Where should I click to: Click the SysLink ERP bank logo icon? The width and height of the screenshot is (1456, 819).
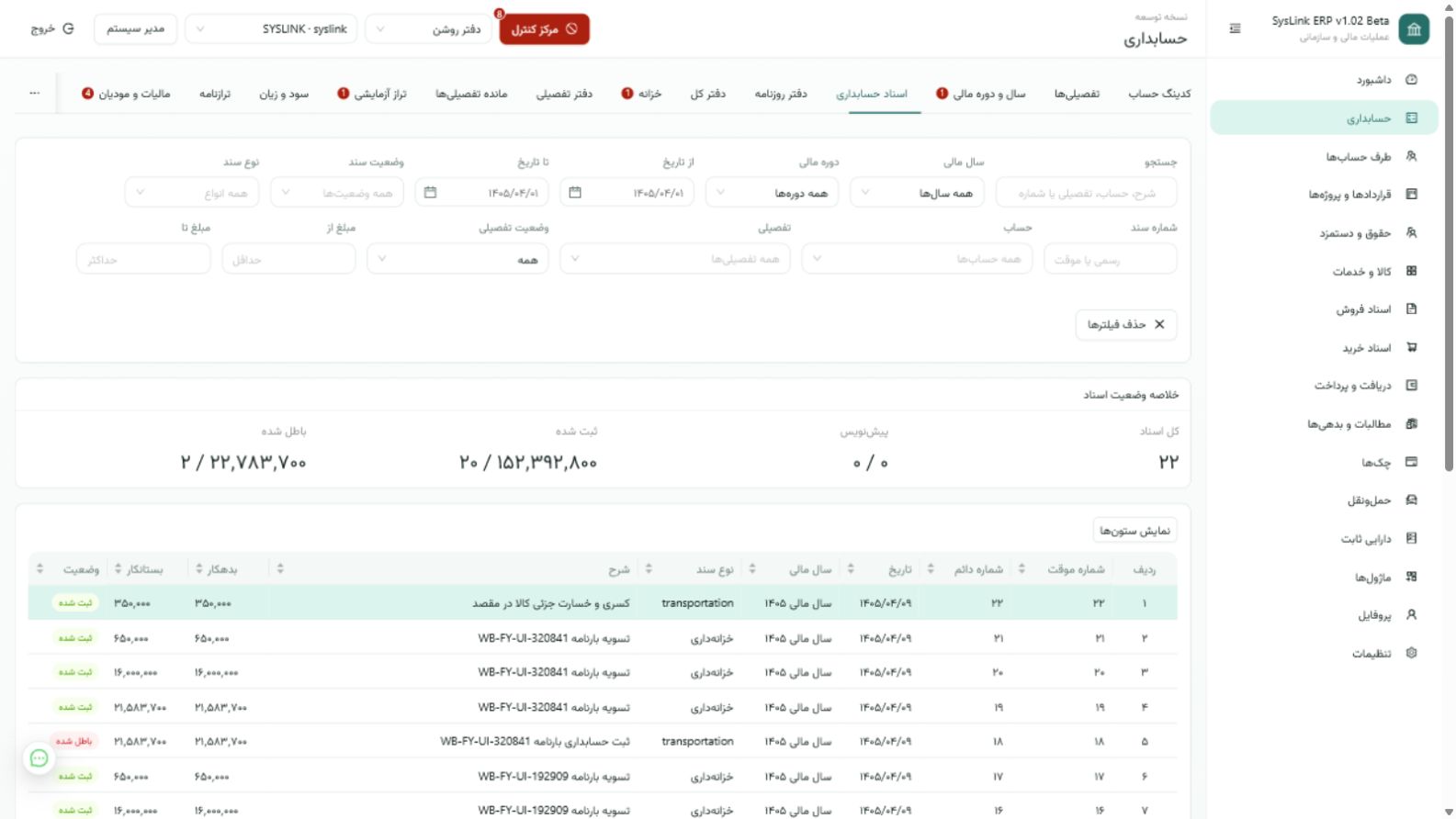tap(1414, 29)
